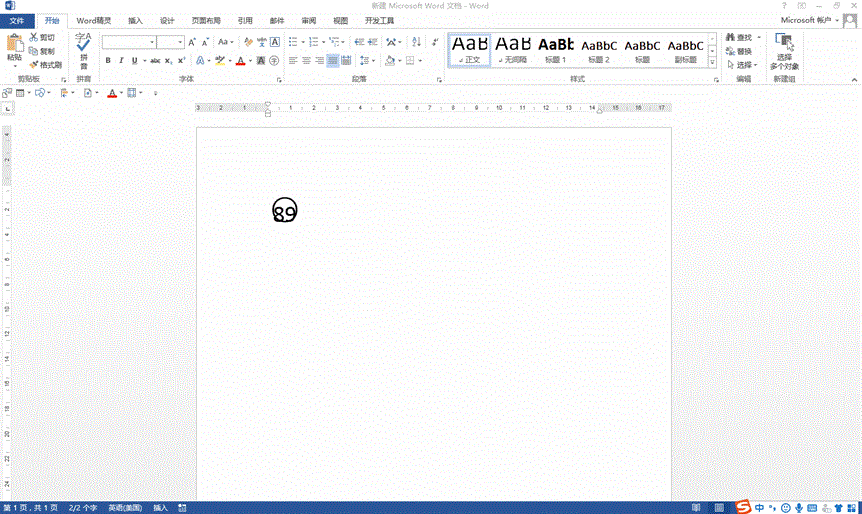862x514 pixels.
Task: Click the red font color button
Action: click(239, 61)
